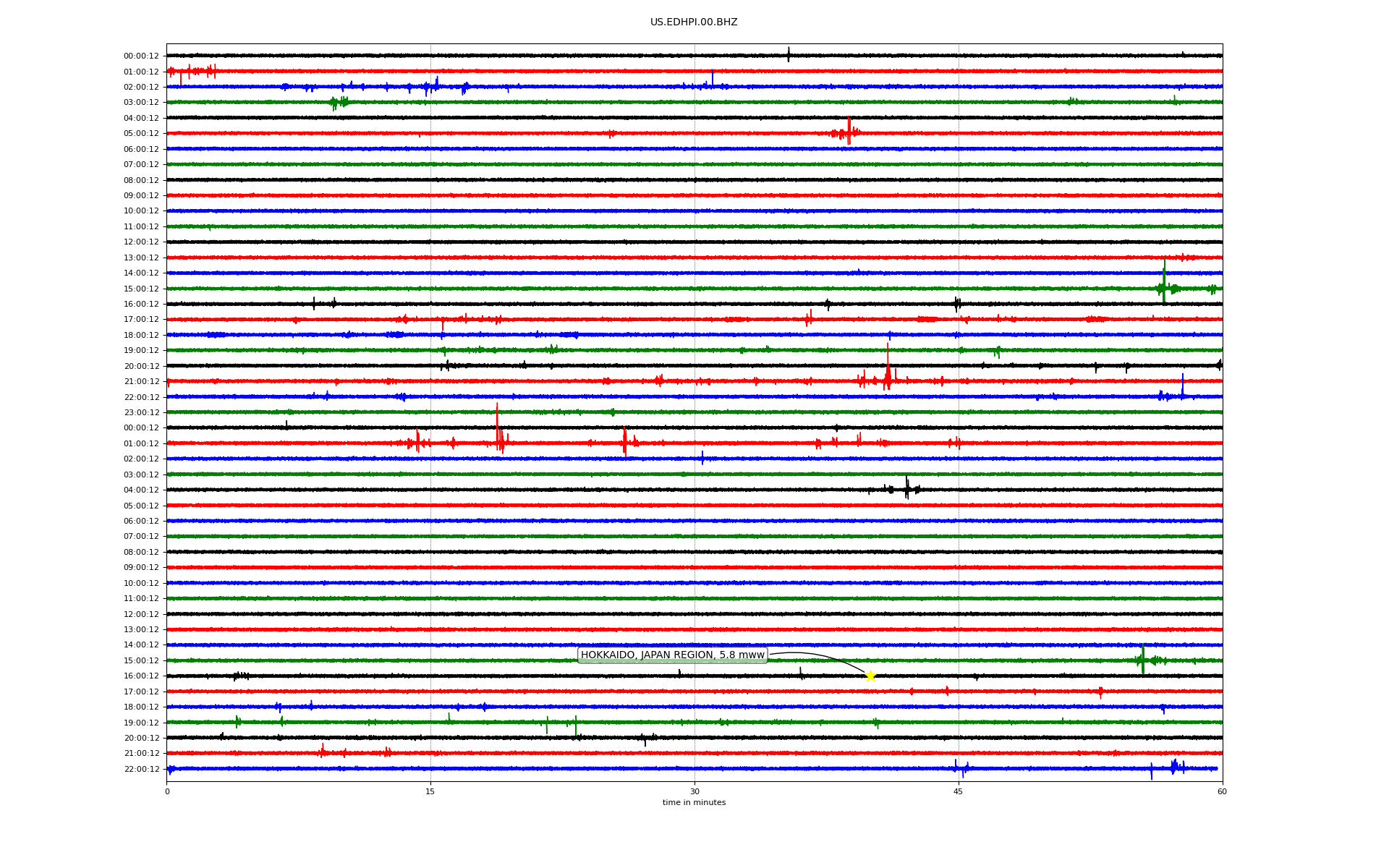
Task: Click the 16:00:12 label beside the starred trace
Action: (x=141, y=676)
